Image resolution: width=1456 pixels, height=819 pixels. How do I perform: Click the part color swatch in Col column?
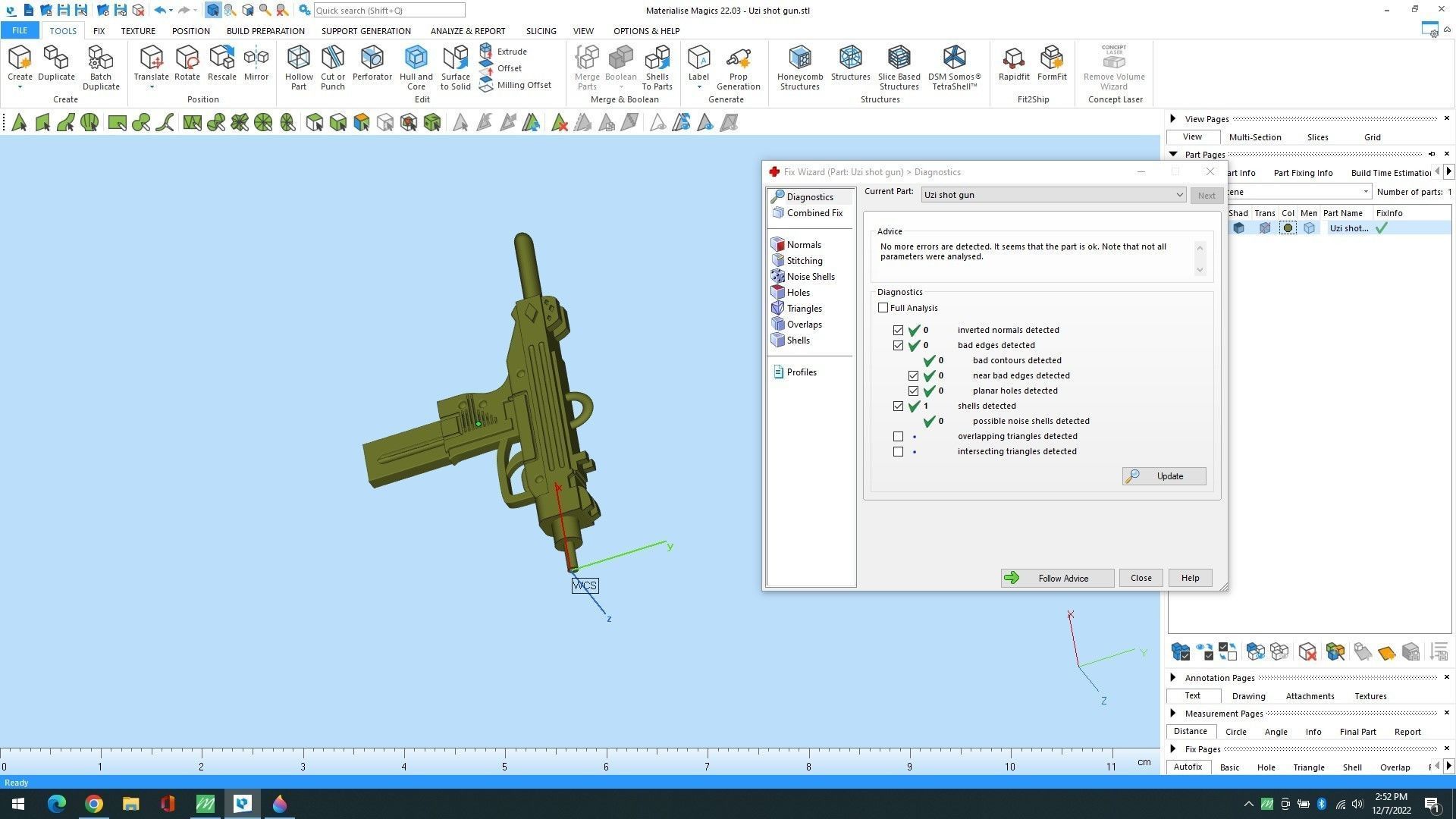tap(1288, 228)
